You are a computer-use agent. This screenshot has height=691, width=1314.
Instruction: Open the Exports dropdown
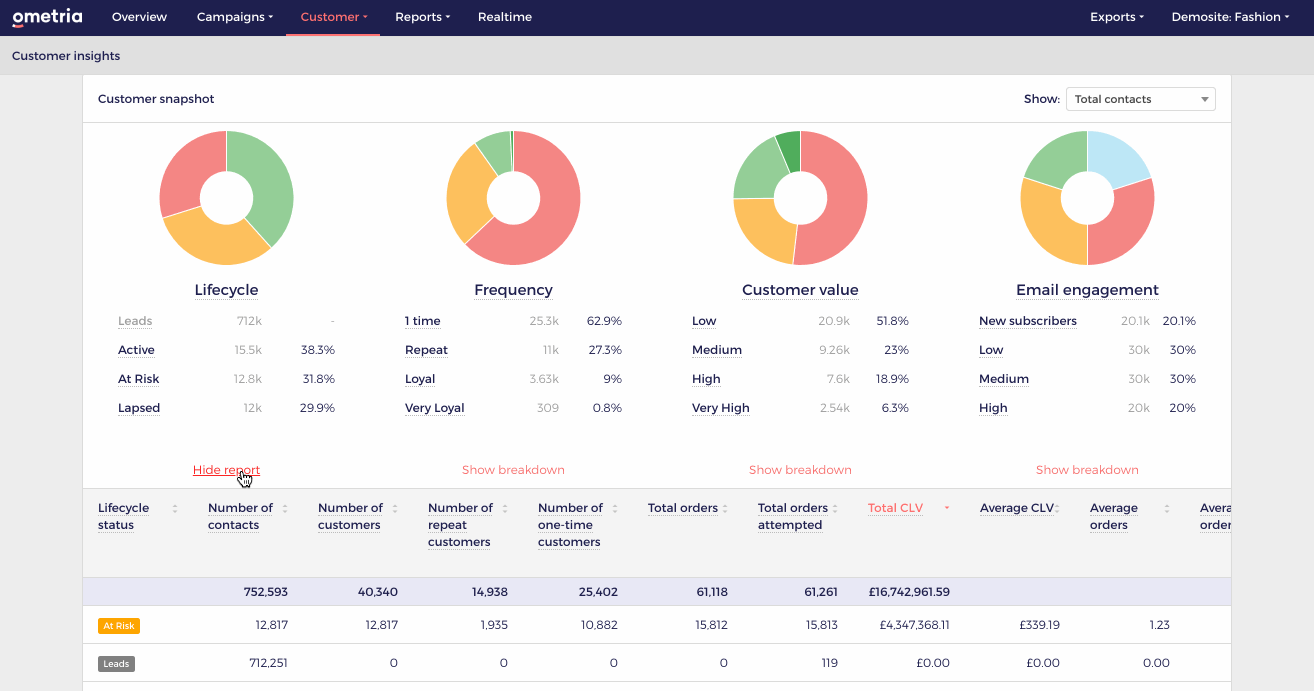pos(1116,17)
